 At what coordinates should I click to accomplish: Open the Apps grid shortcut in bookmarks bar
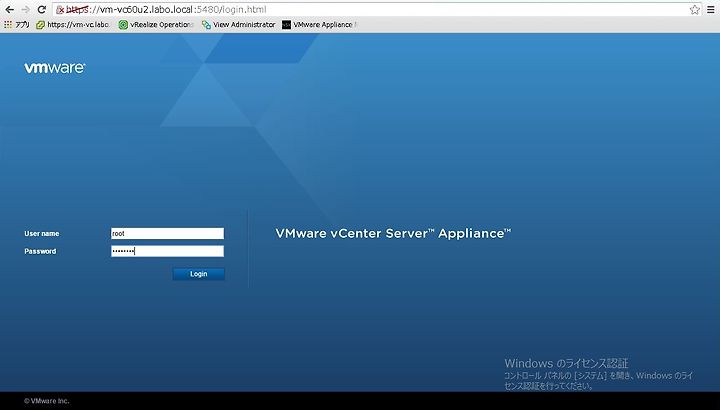point(17,25)
